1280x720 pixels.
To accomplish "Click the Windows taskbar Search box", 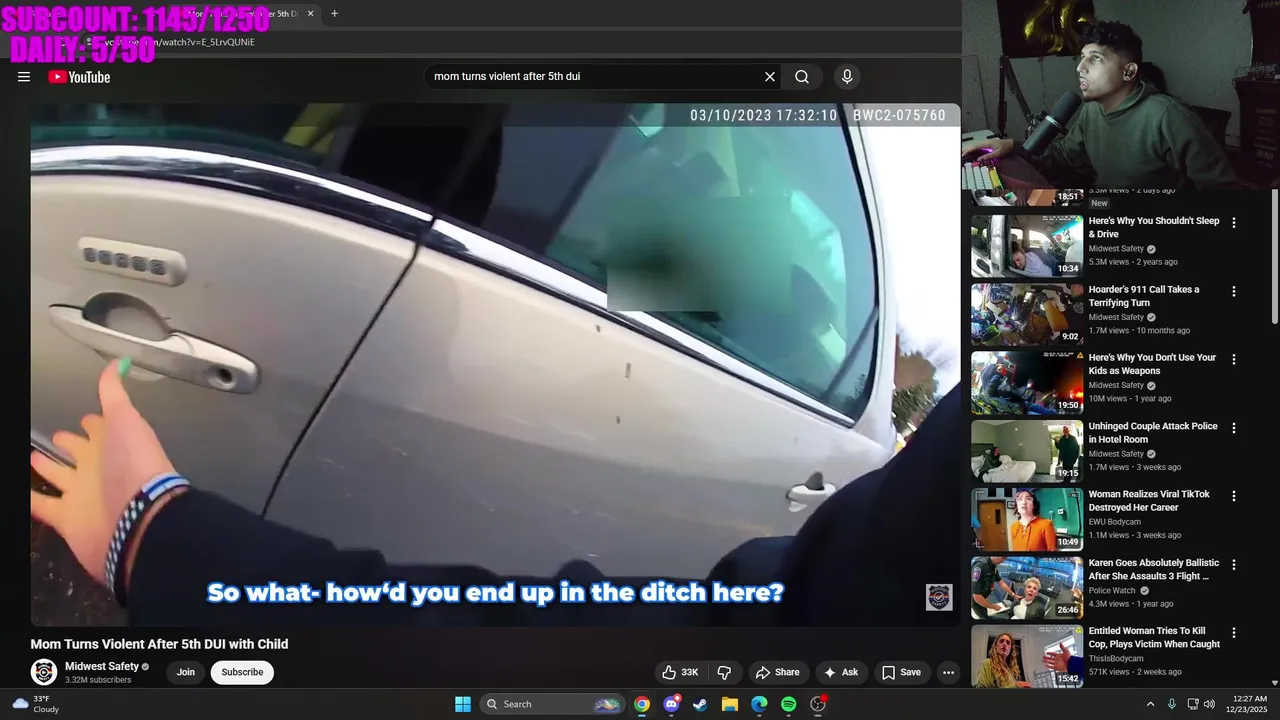I will (553, 704).
